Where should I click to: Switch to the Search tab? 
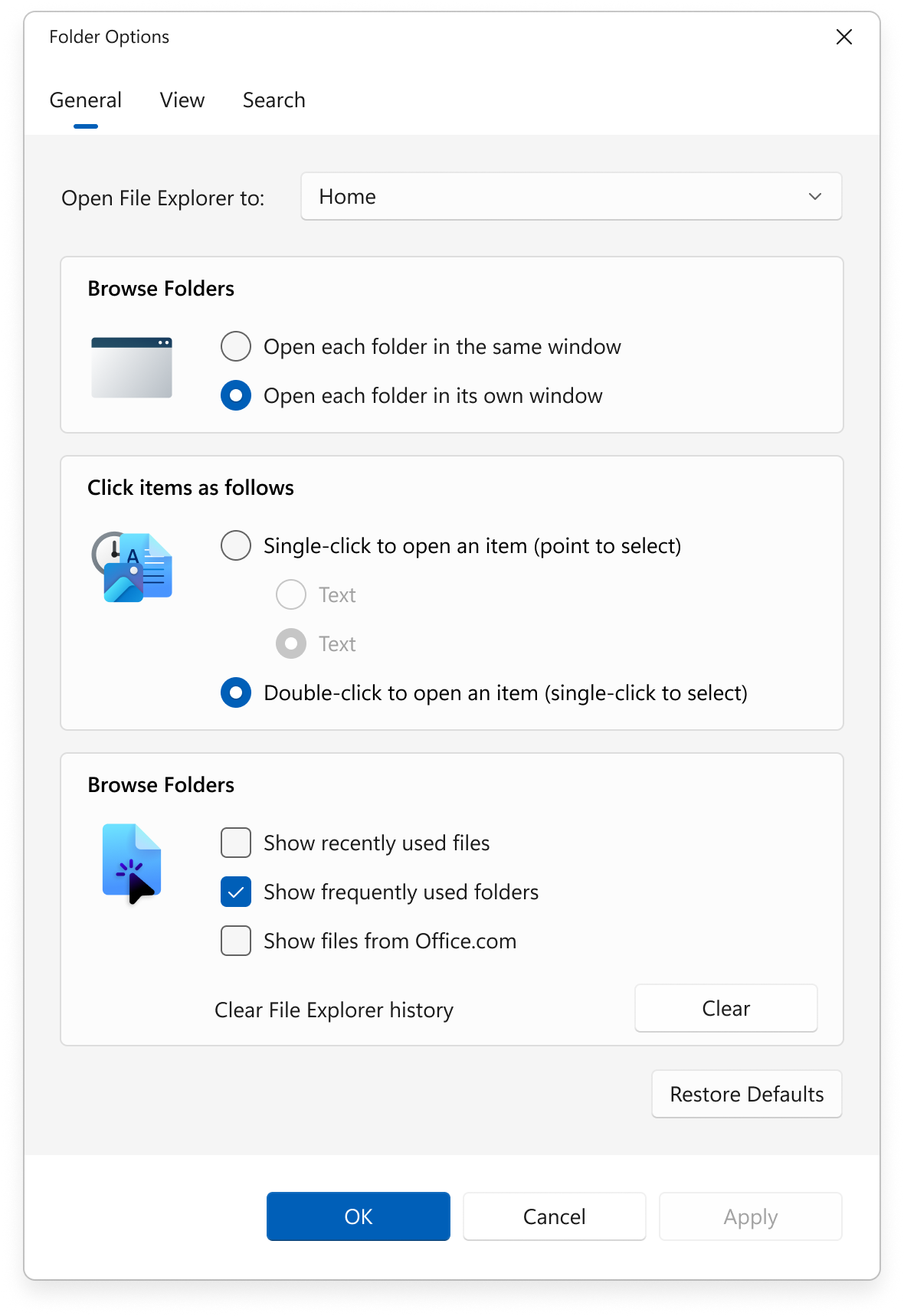[273, 100]
